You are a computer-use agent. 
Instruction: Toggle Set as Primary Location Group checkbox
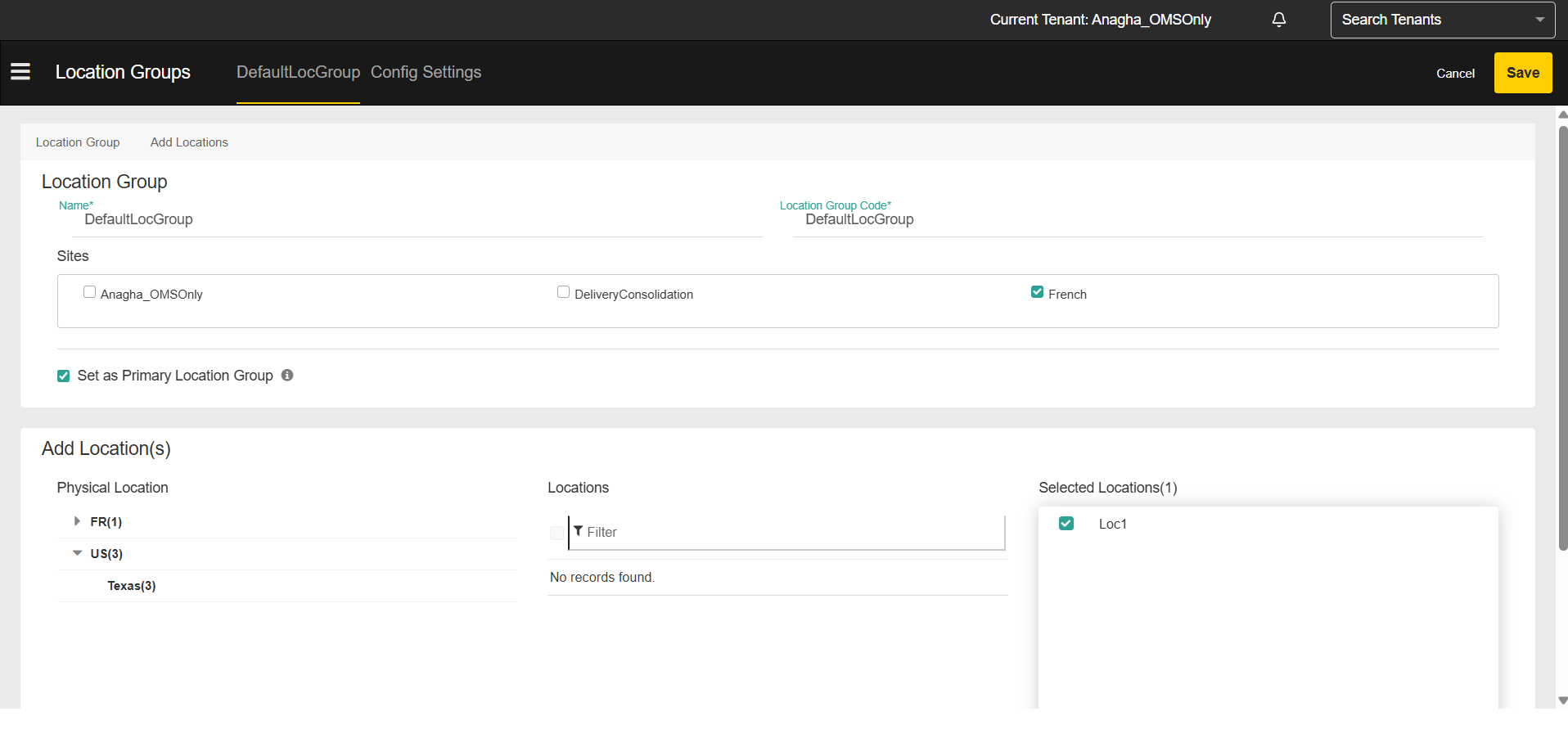(x=64, y=376)
